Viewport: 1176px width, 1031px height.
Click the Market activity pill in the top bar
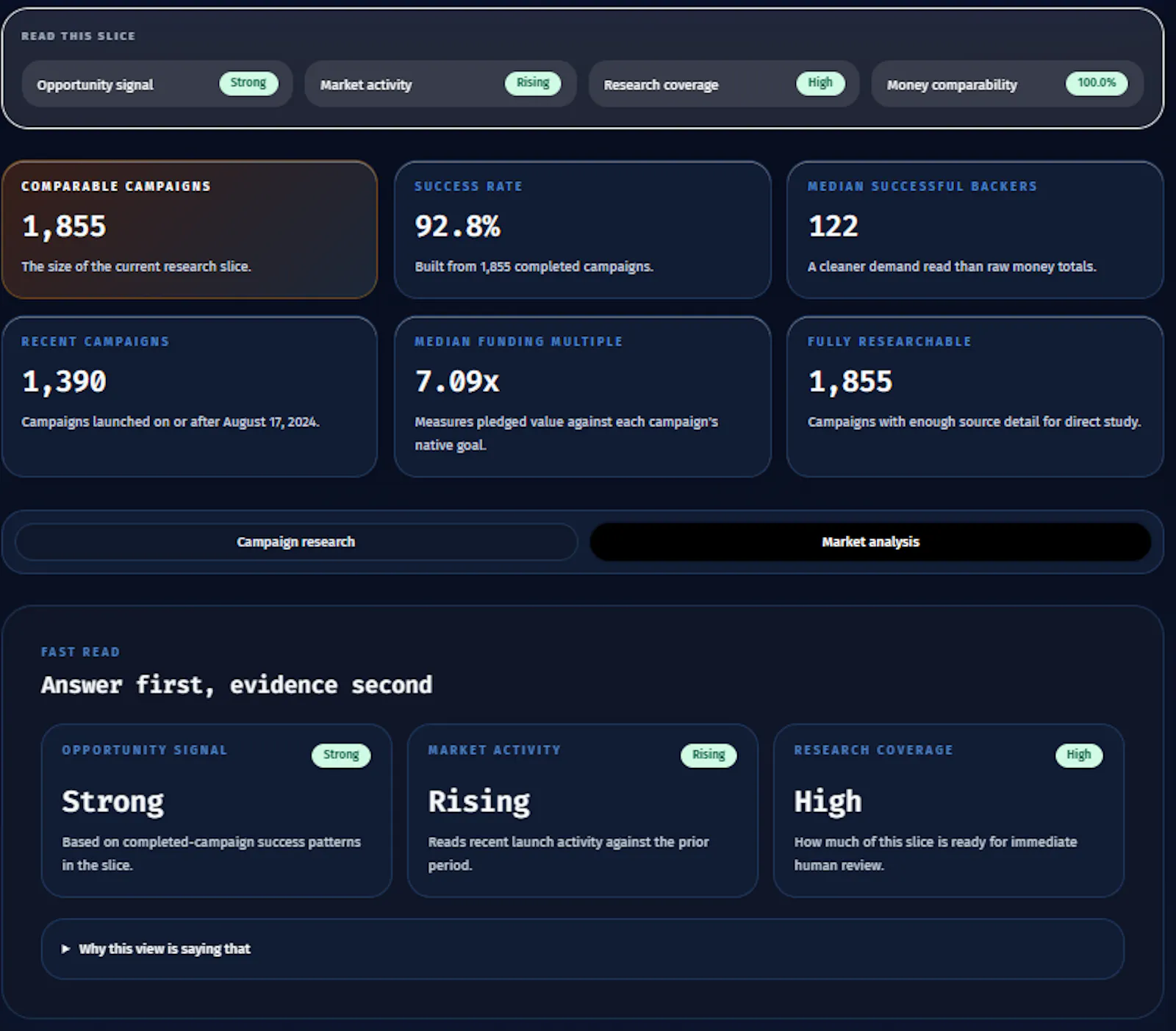pyautogui.click(x=440, y=84)
